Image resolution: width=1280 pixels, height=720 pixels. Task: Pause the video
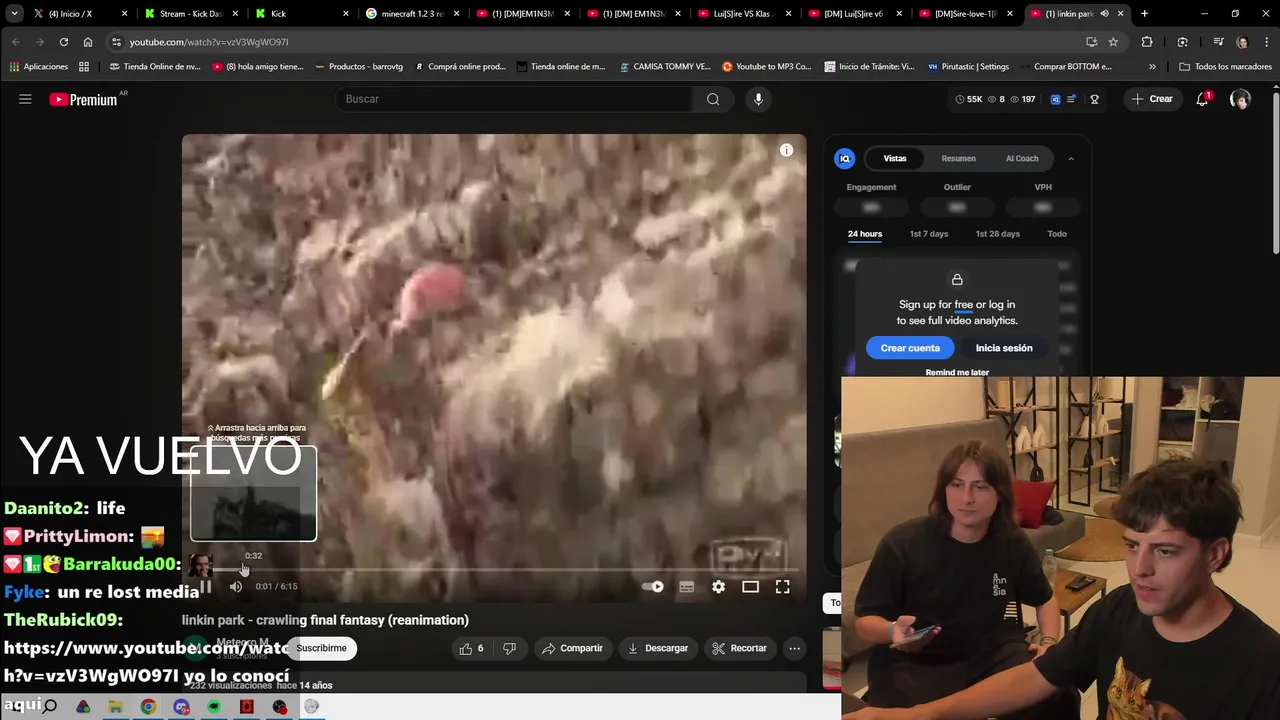pos(205,587)
